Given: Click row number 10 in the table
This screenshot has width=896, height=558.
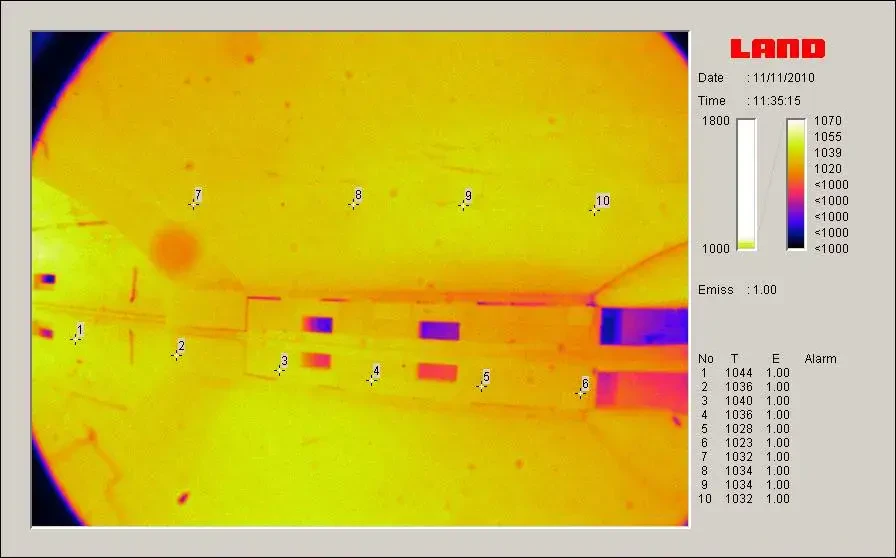Looking at the screenshot, I should 705,499.
